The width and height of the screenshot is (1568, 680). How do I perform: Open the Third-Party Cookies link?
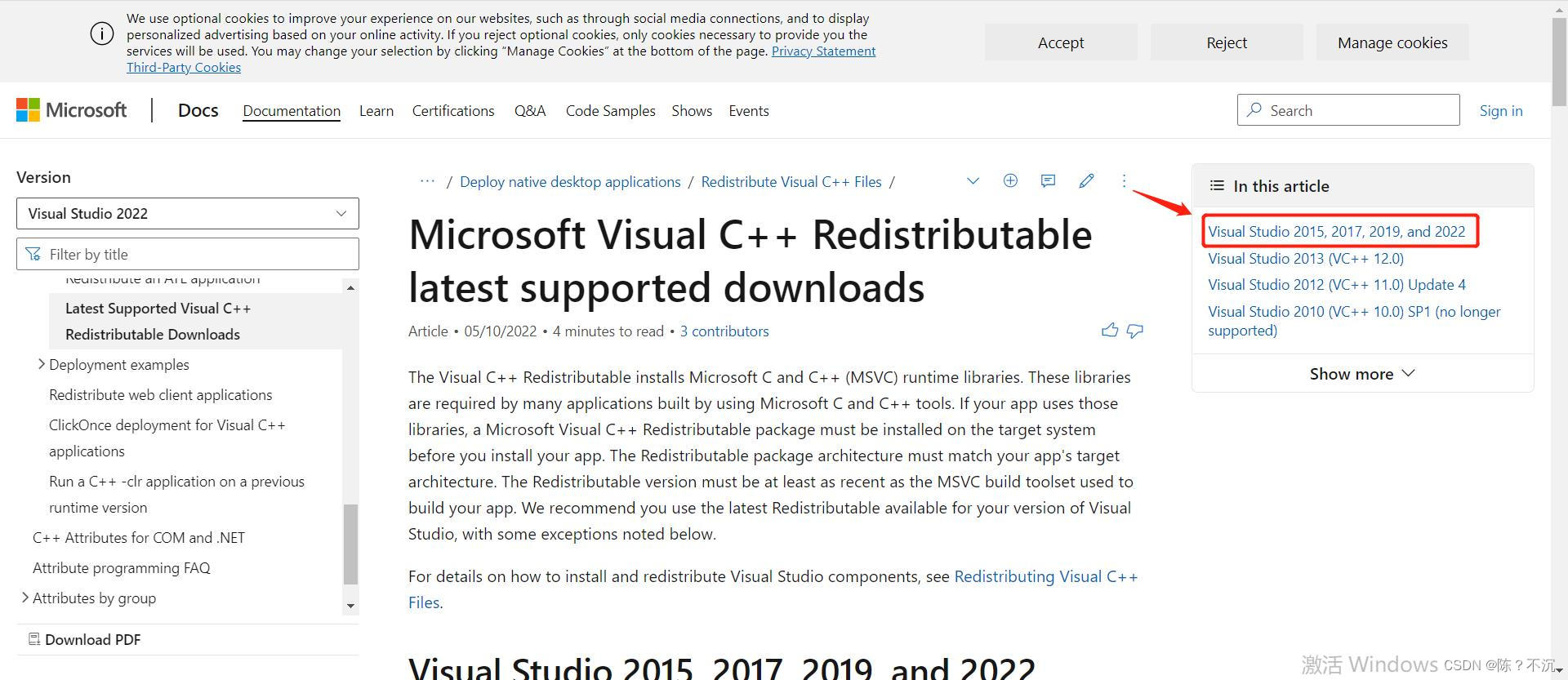tap(184, 67)
